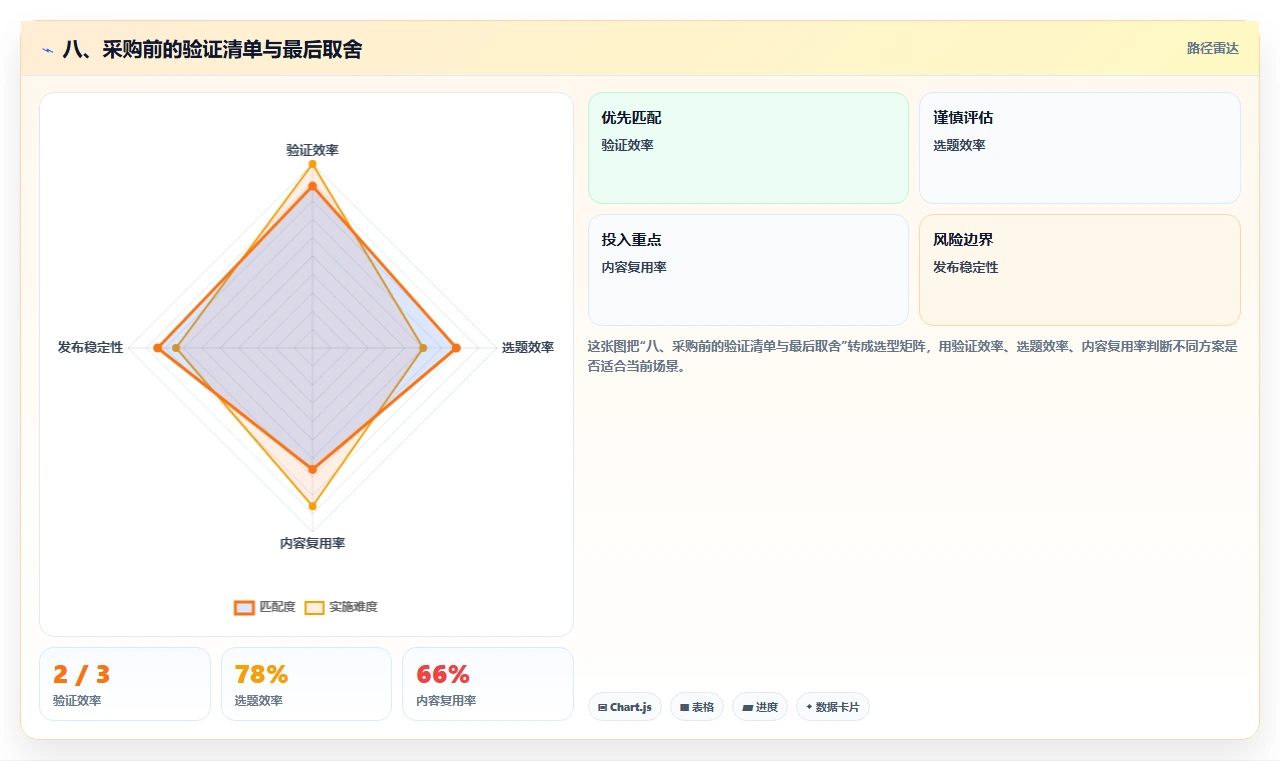Click the page title 八、采购前的验证清单与最后取舍
The image size is (1280, 761).
212,49
